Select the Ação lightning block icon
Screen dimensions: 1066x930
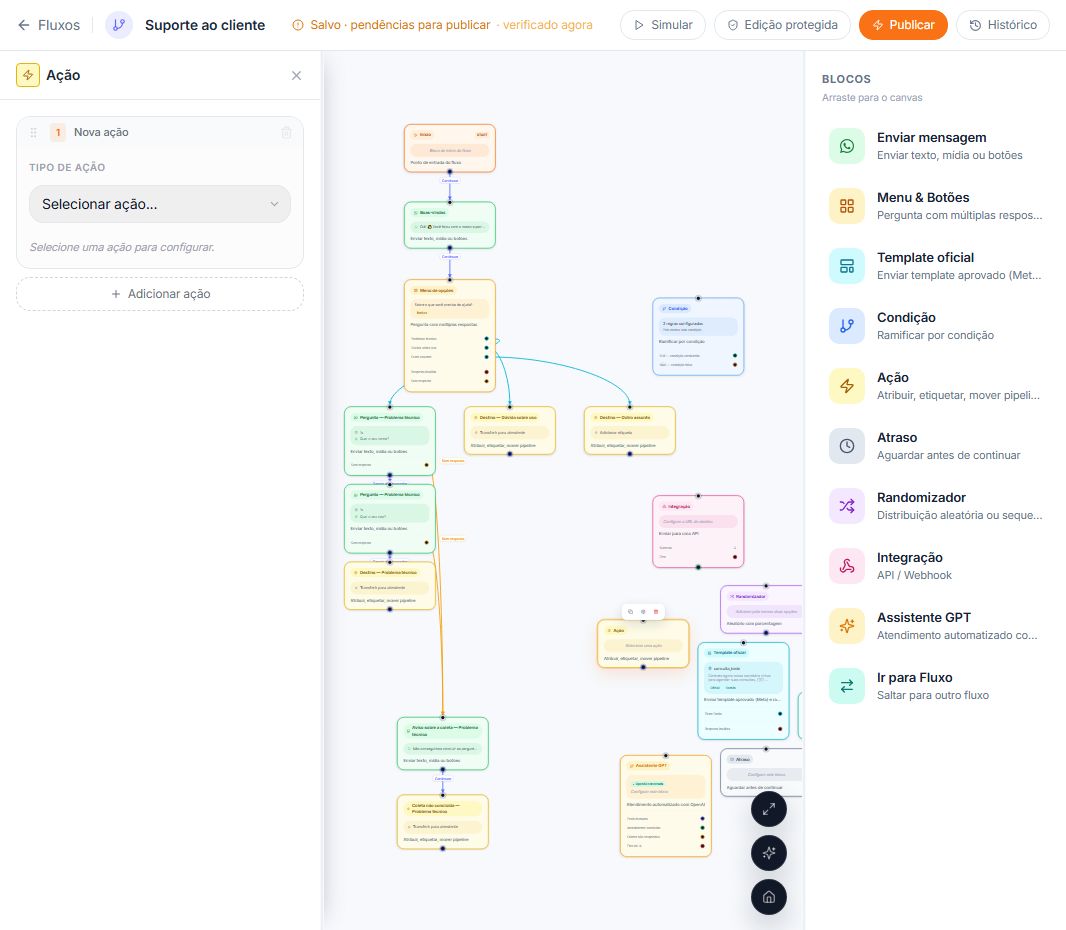tap(846, 386)
